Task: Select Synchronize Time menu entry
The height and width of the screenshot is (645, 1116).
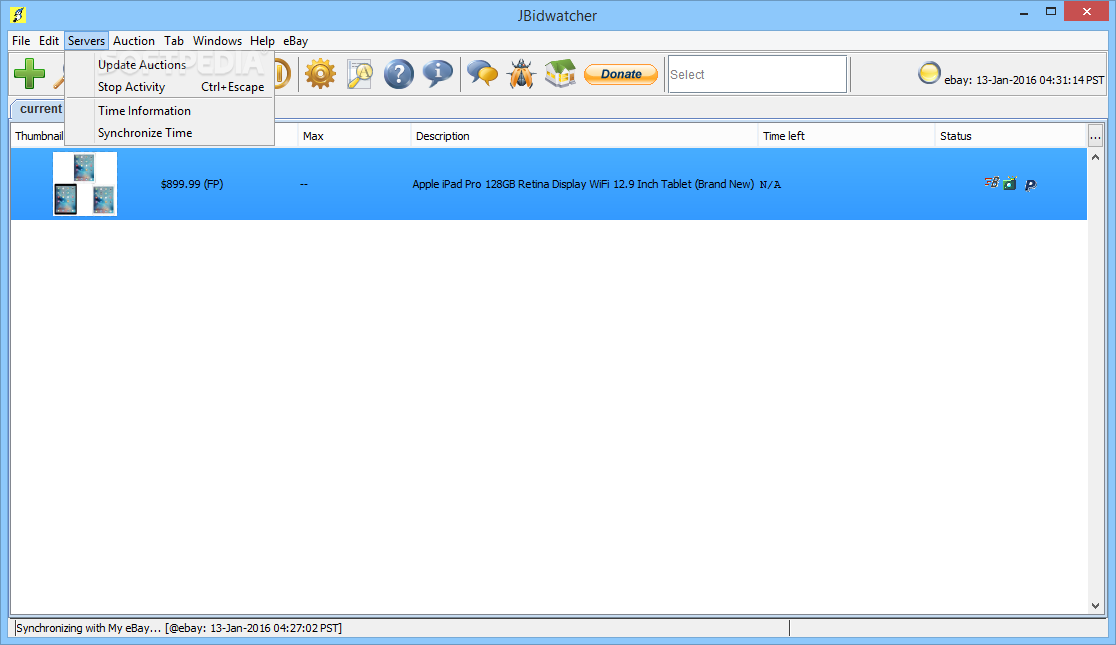Action: point(169,132)
